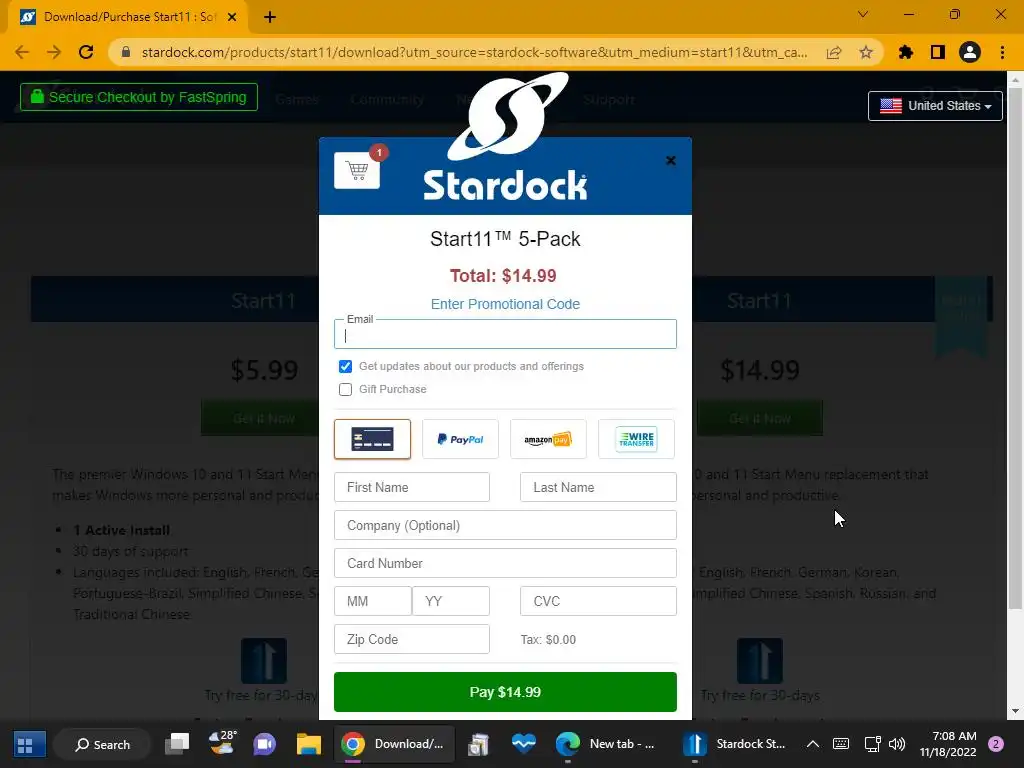This screenshot has height=768, width=1024.
Task: Click Enter Promotional Code link
Action: tap(505, 304)
